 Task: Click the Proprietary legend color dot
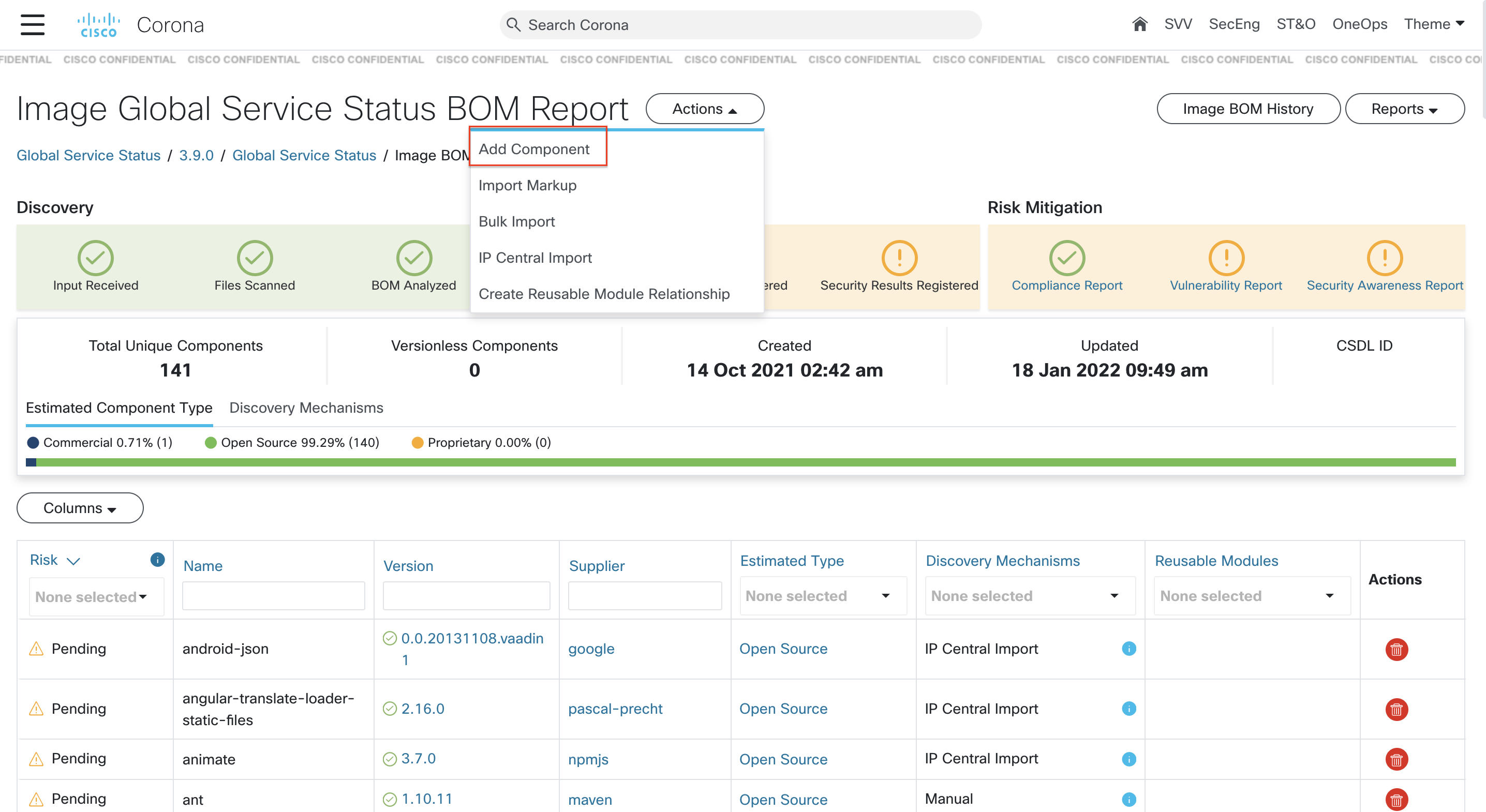click(417, 442)
